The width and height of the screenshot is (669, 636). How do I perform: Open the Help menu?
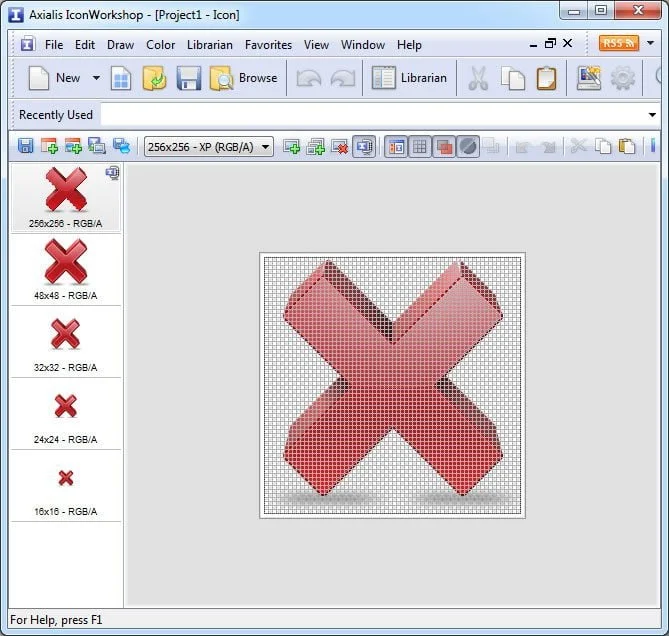[x=409, y=45]
